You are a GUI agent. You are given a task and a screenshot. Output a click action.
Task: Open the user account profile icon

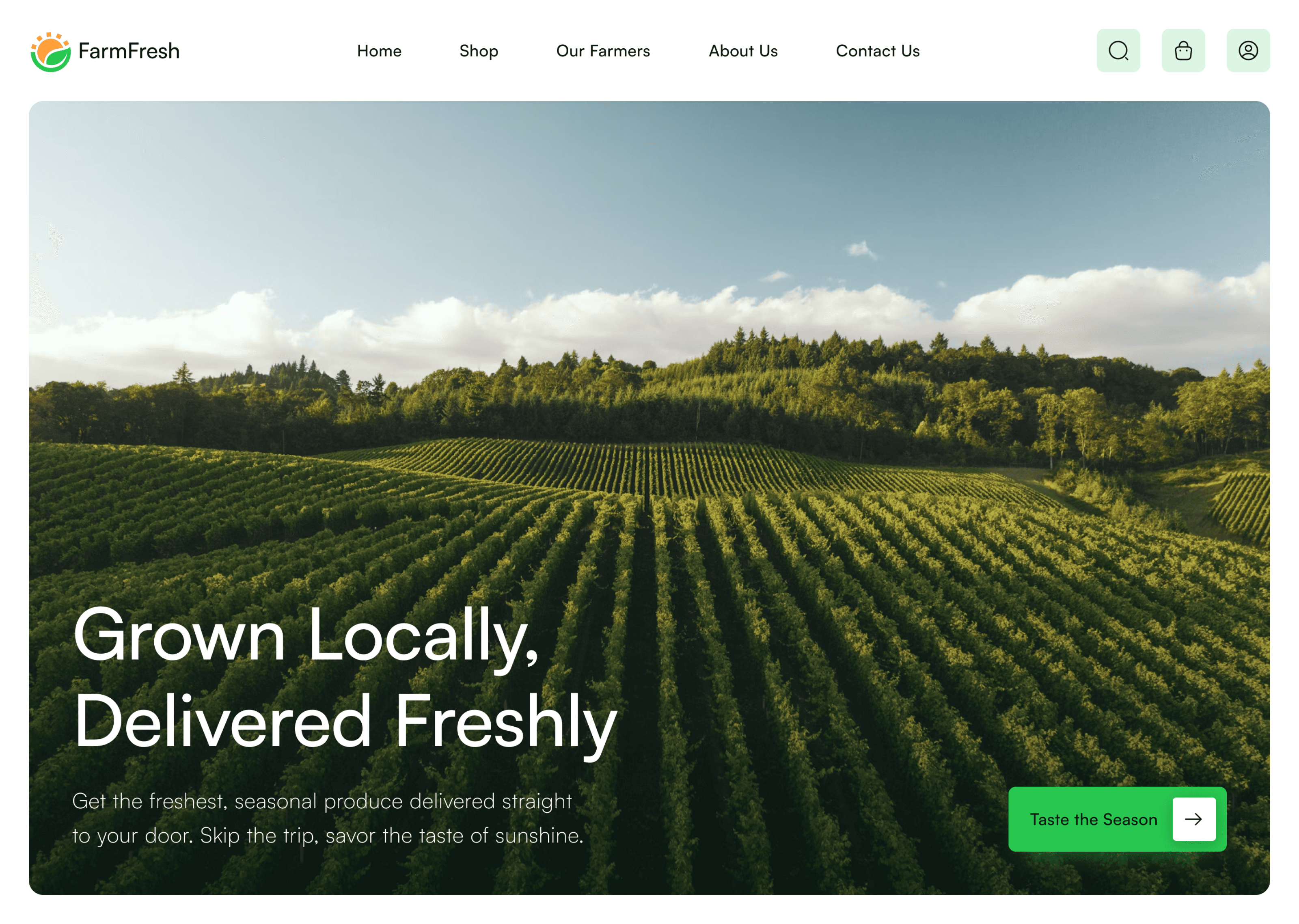1248,51
